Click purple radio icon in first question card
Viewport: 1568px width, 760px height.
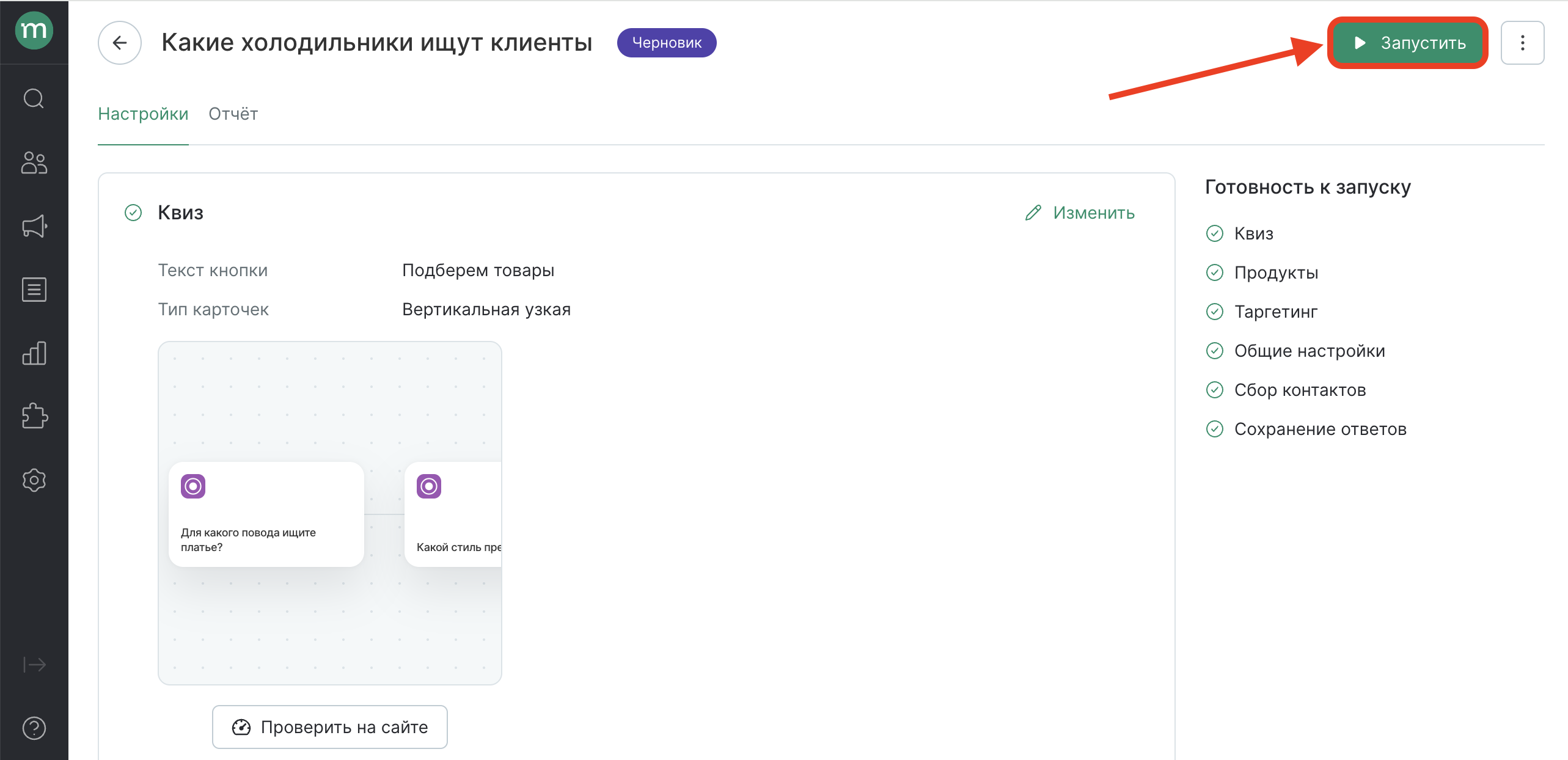[193, 486]
